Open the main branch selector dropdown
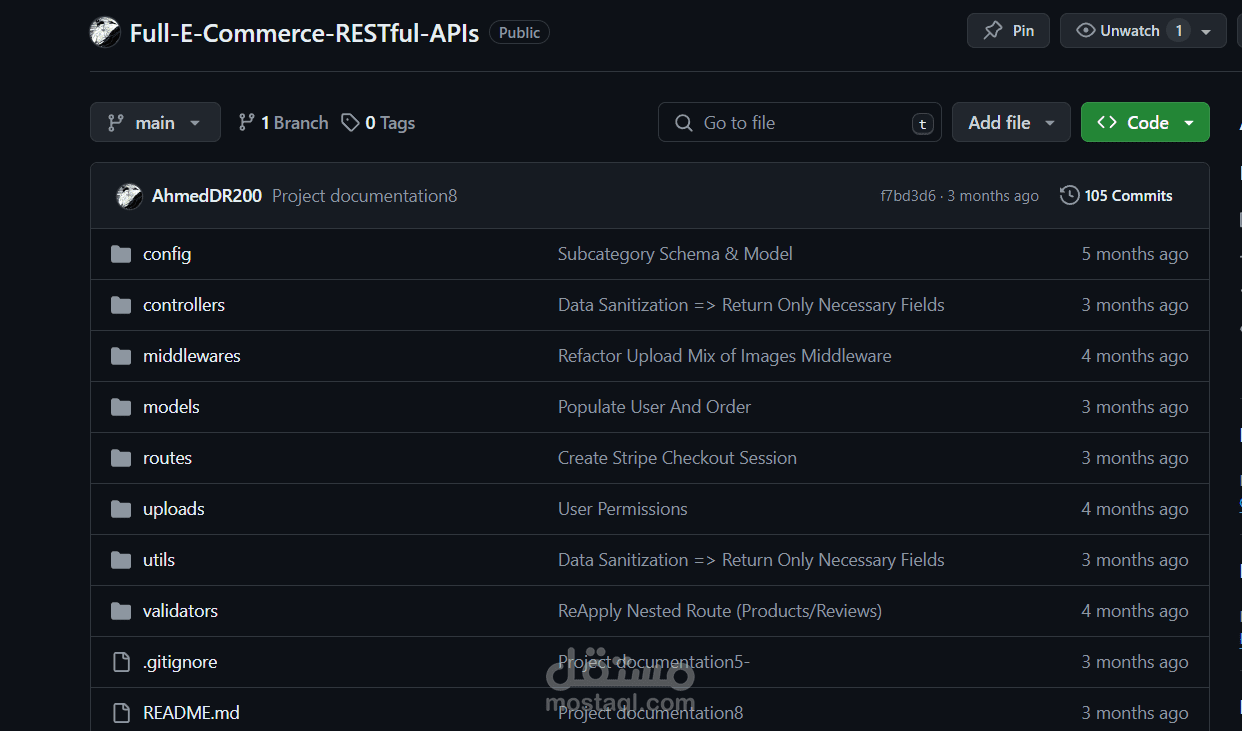This screenshot has height=731, width=1242. [x=155, y=121]
